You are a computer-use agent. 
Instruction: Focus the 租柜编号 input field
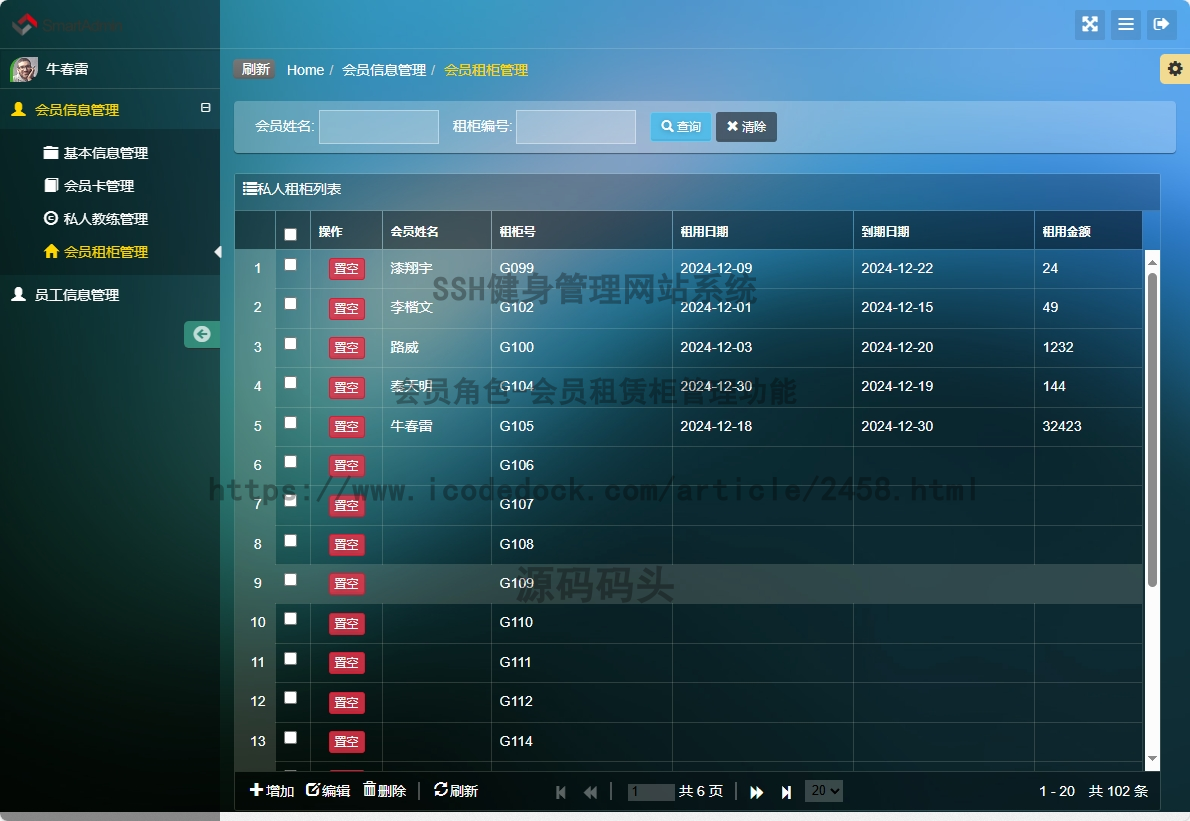(x=576, y=127)
